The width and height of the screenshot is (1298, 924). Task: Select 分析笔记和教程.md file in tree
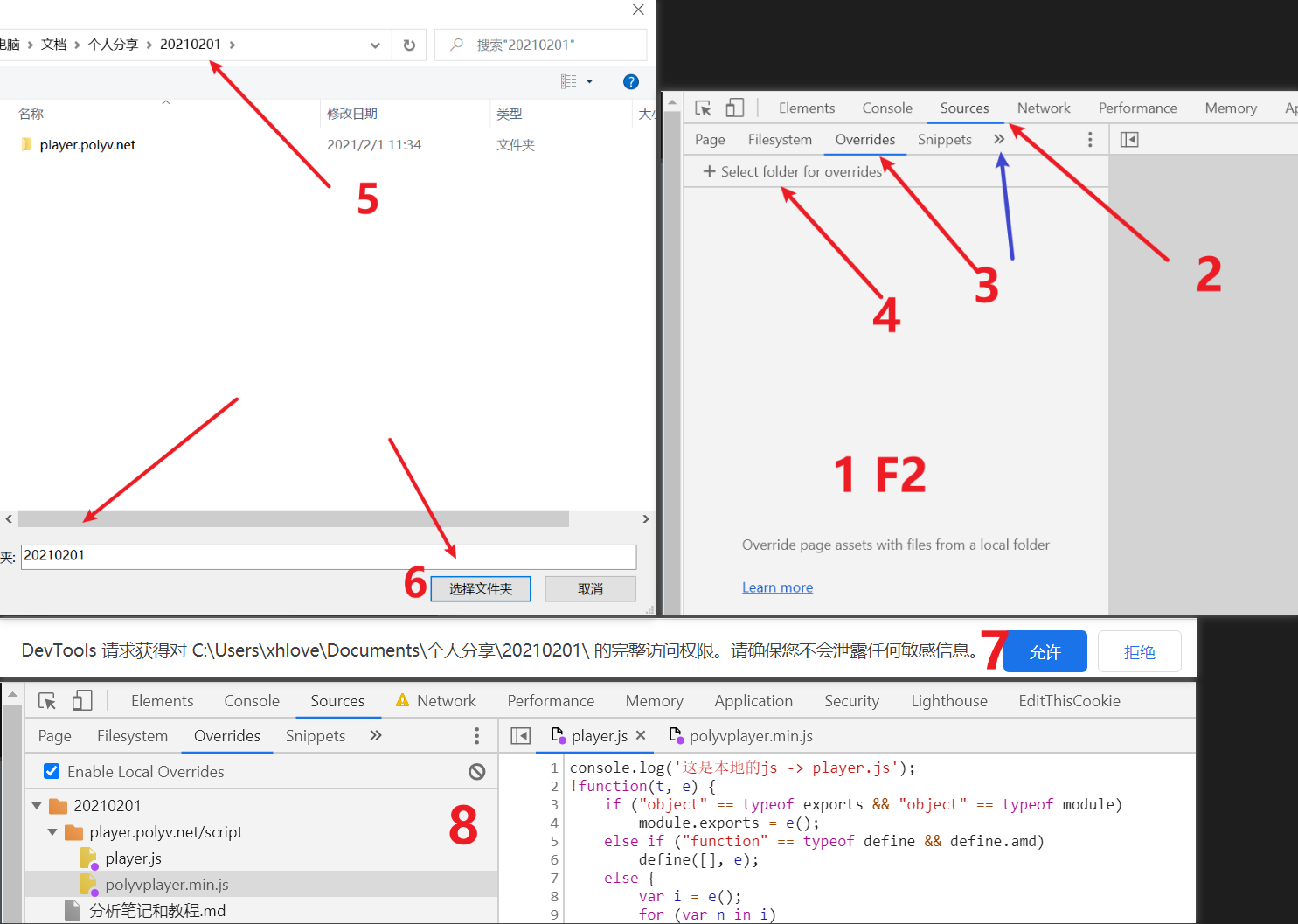coord(157,911)
